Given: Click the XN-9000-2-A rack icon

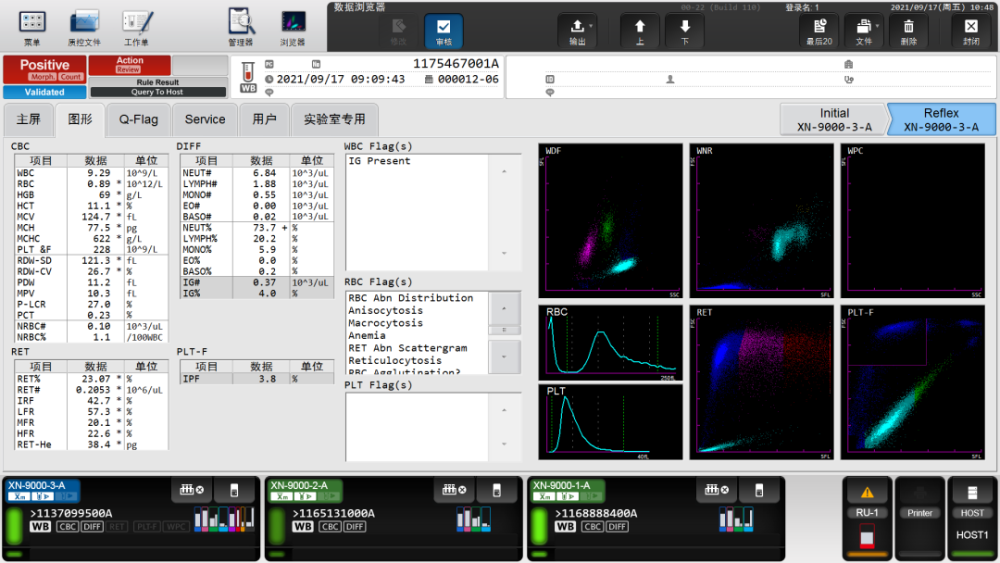Looking at the screenshot, I should coord(453,490).
